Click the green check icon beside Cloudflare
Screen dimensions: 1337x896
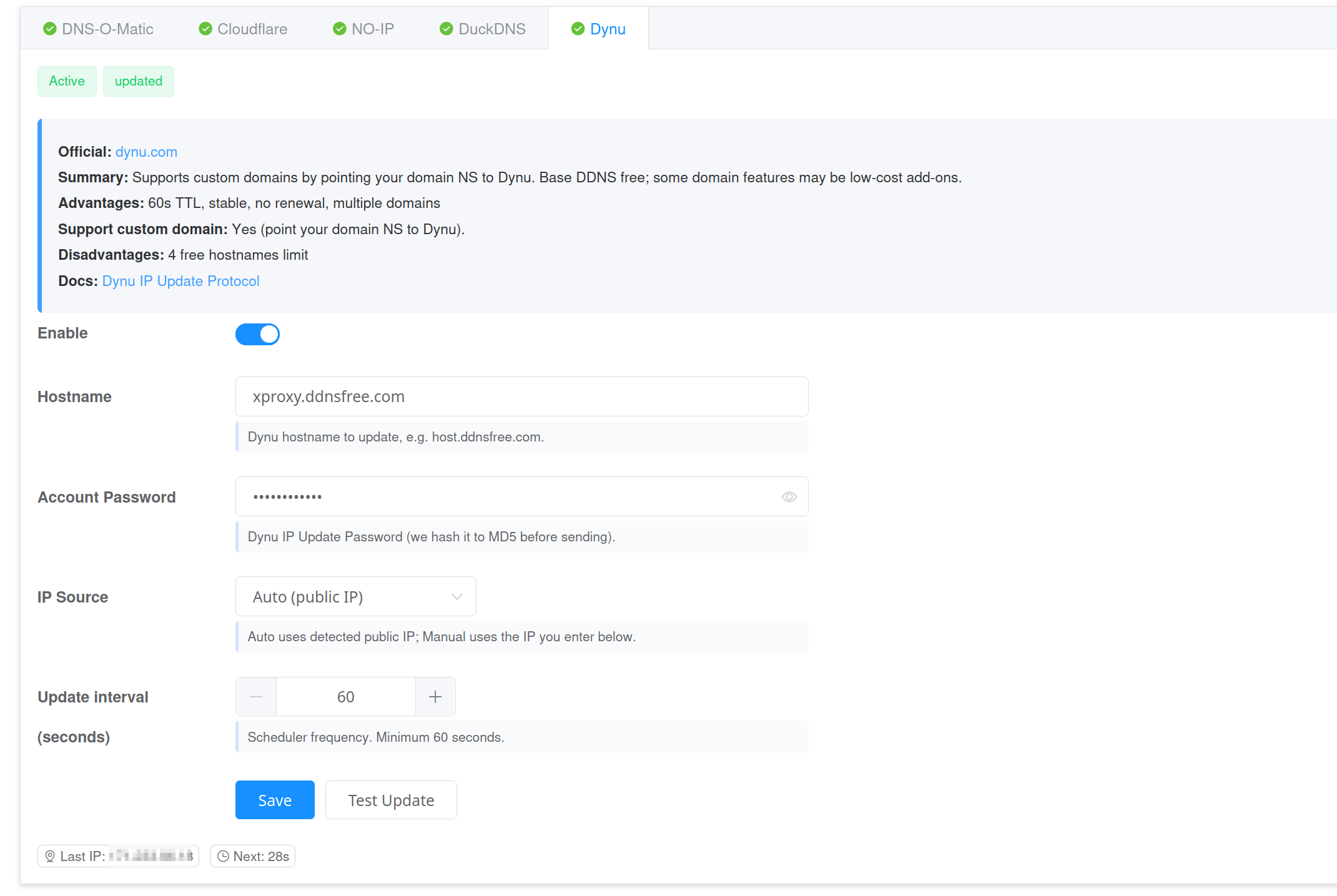point(205,29)
